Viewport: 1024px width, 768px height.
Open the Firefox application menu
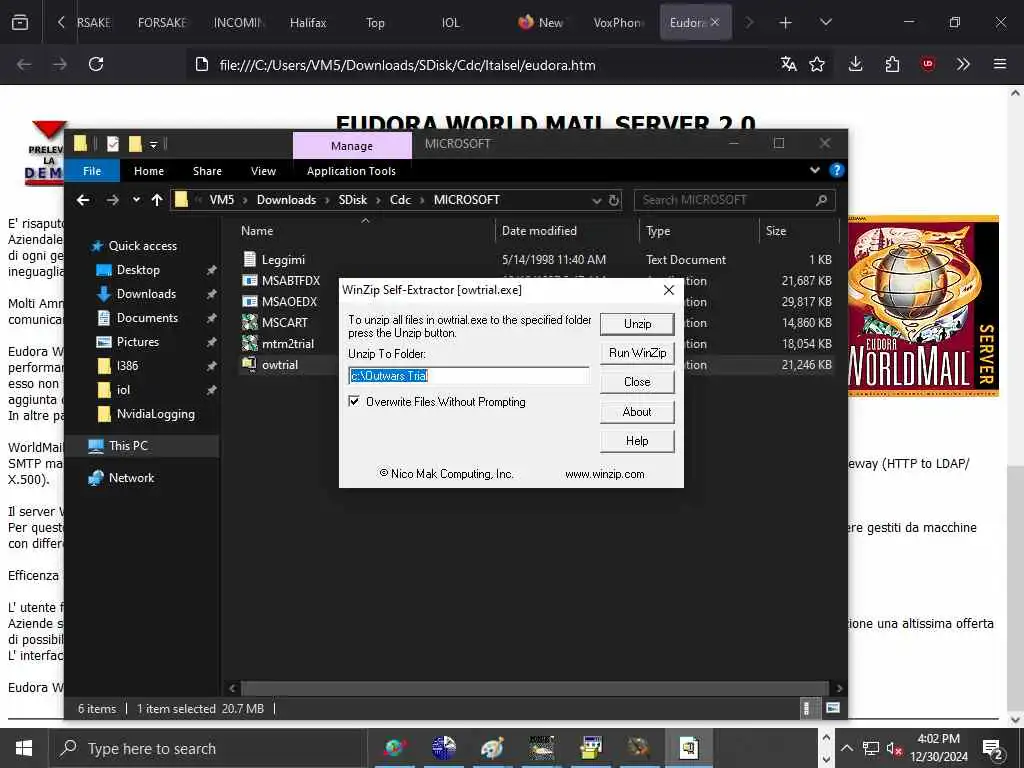[1000, 64]
